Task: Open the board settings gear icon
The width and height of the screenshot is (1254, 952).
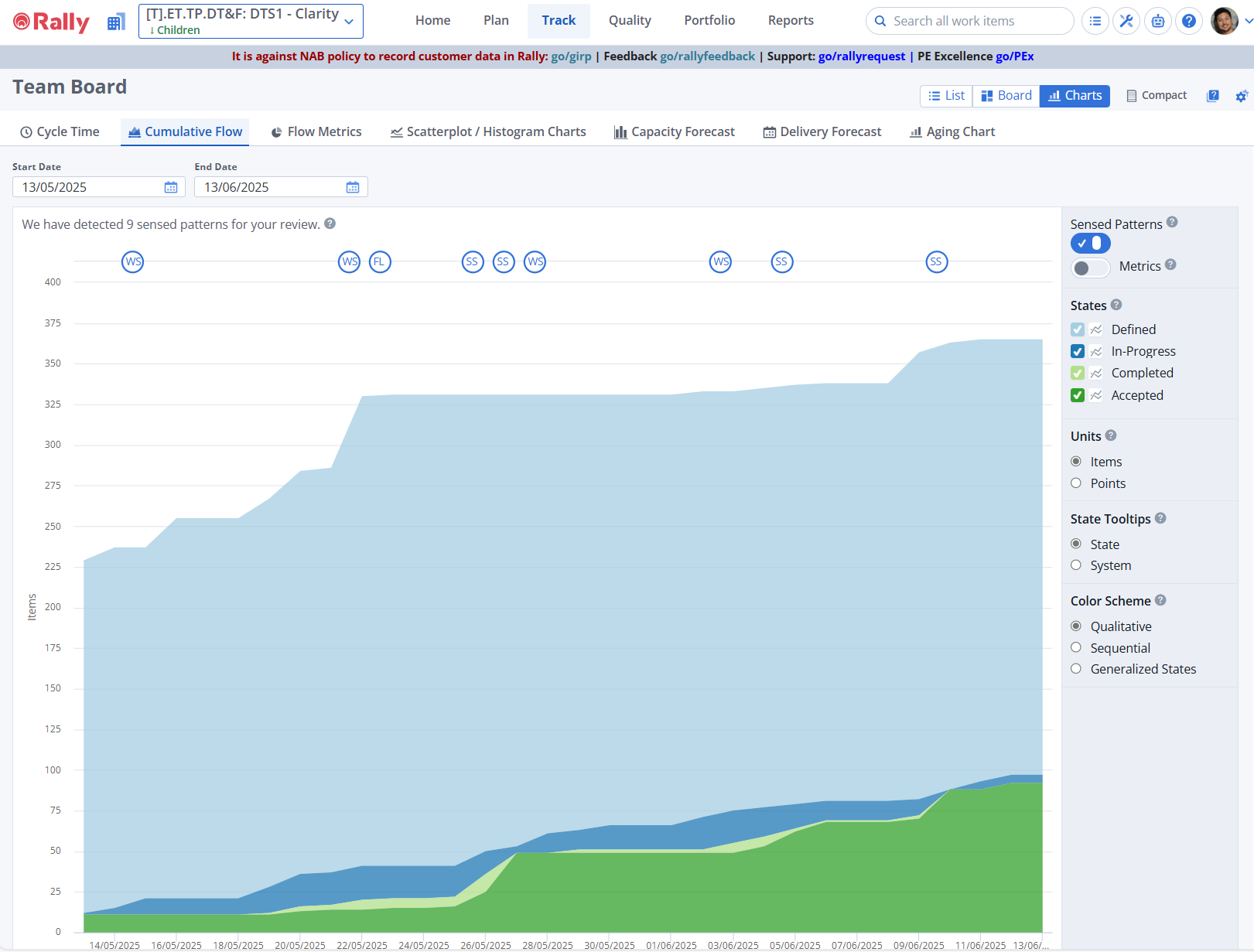Action: [x=1242, y=96]
